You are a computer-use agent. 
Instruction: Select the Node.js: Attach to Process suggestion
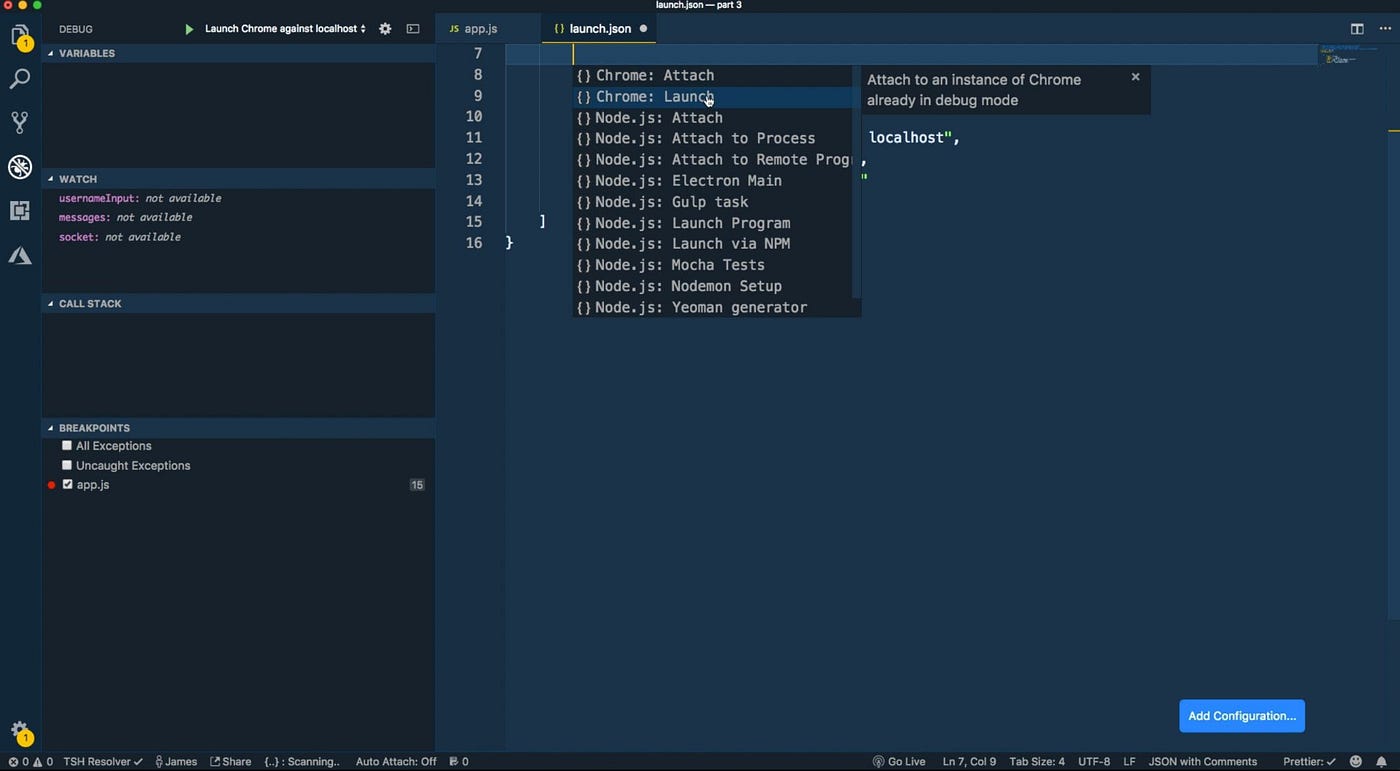(x=713, y=139)
